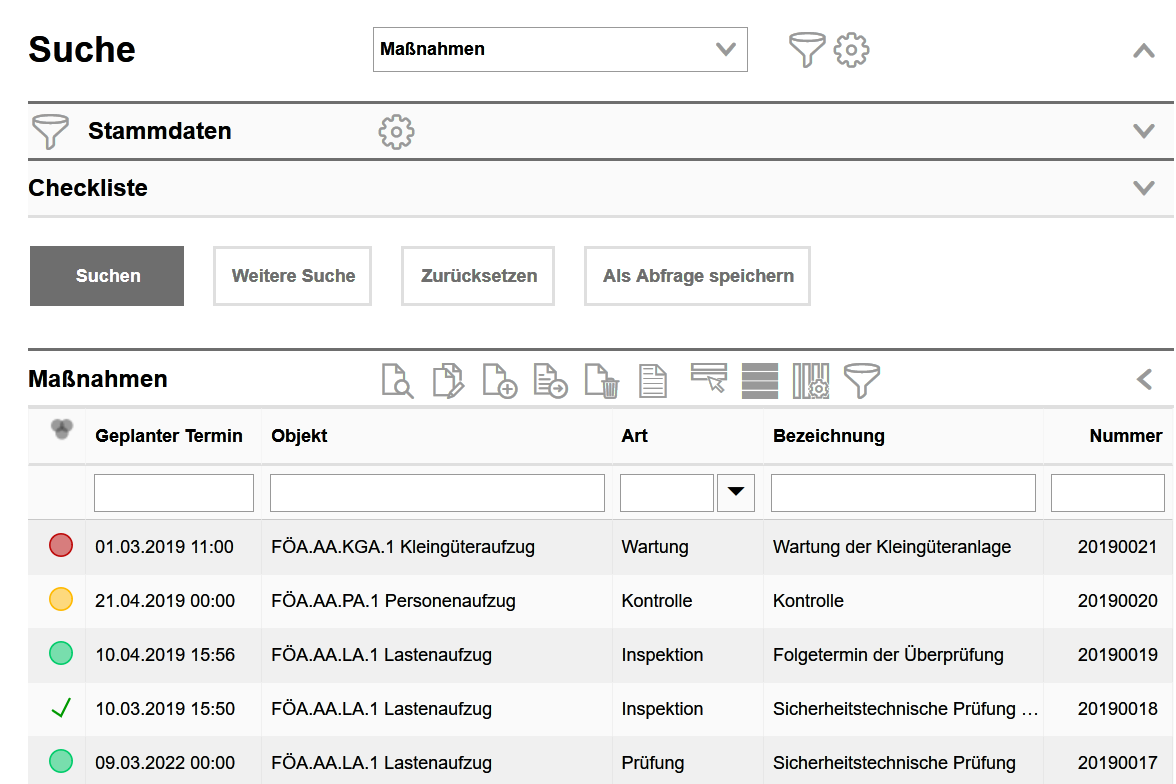Collapse the Suche panel

[1143, 51]
